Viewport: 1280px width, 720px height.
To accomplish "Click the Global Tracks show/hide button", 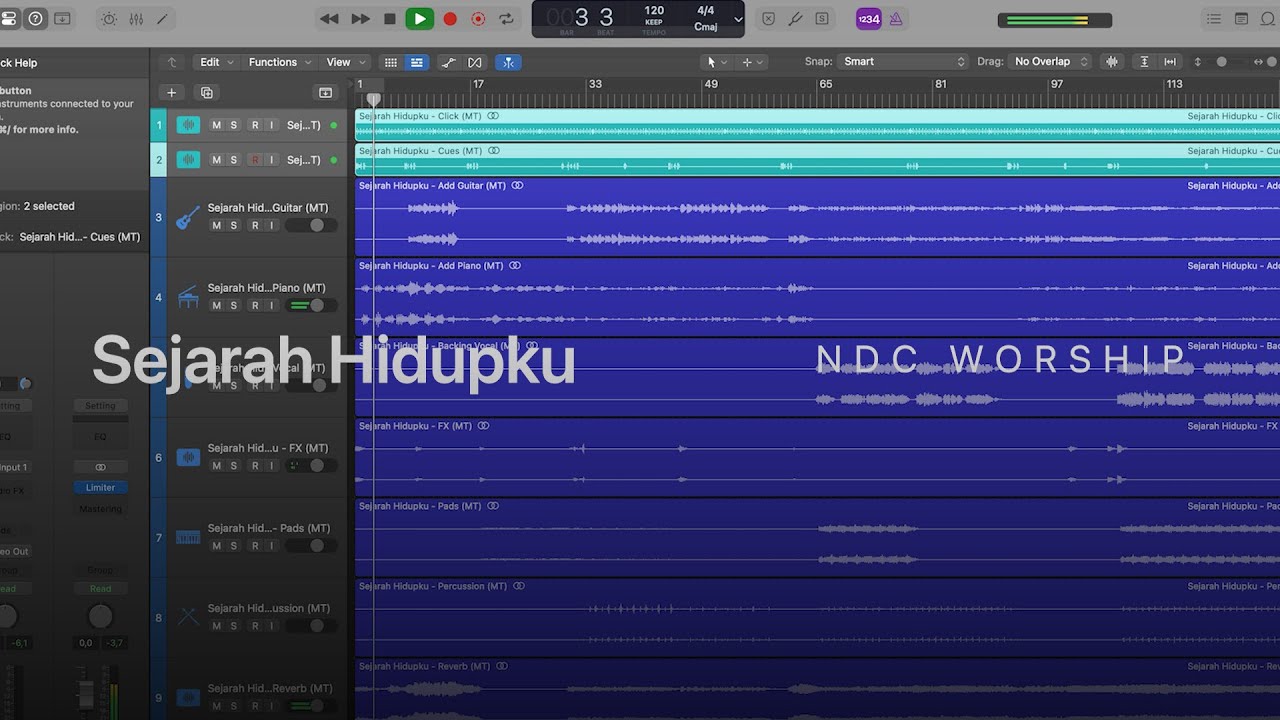I will 325,93.
